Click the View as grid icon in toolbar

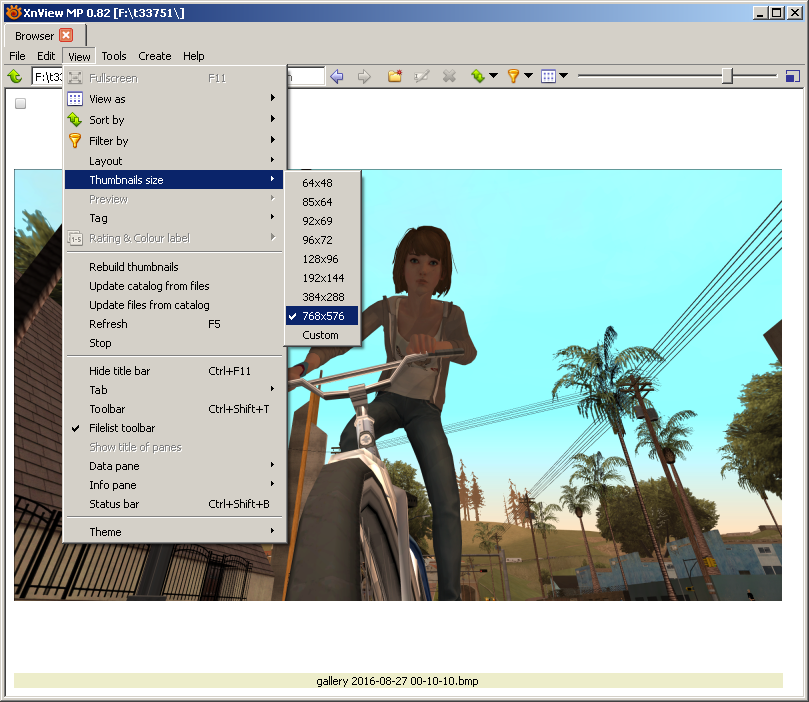point(548,77)
